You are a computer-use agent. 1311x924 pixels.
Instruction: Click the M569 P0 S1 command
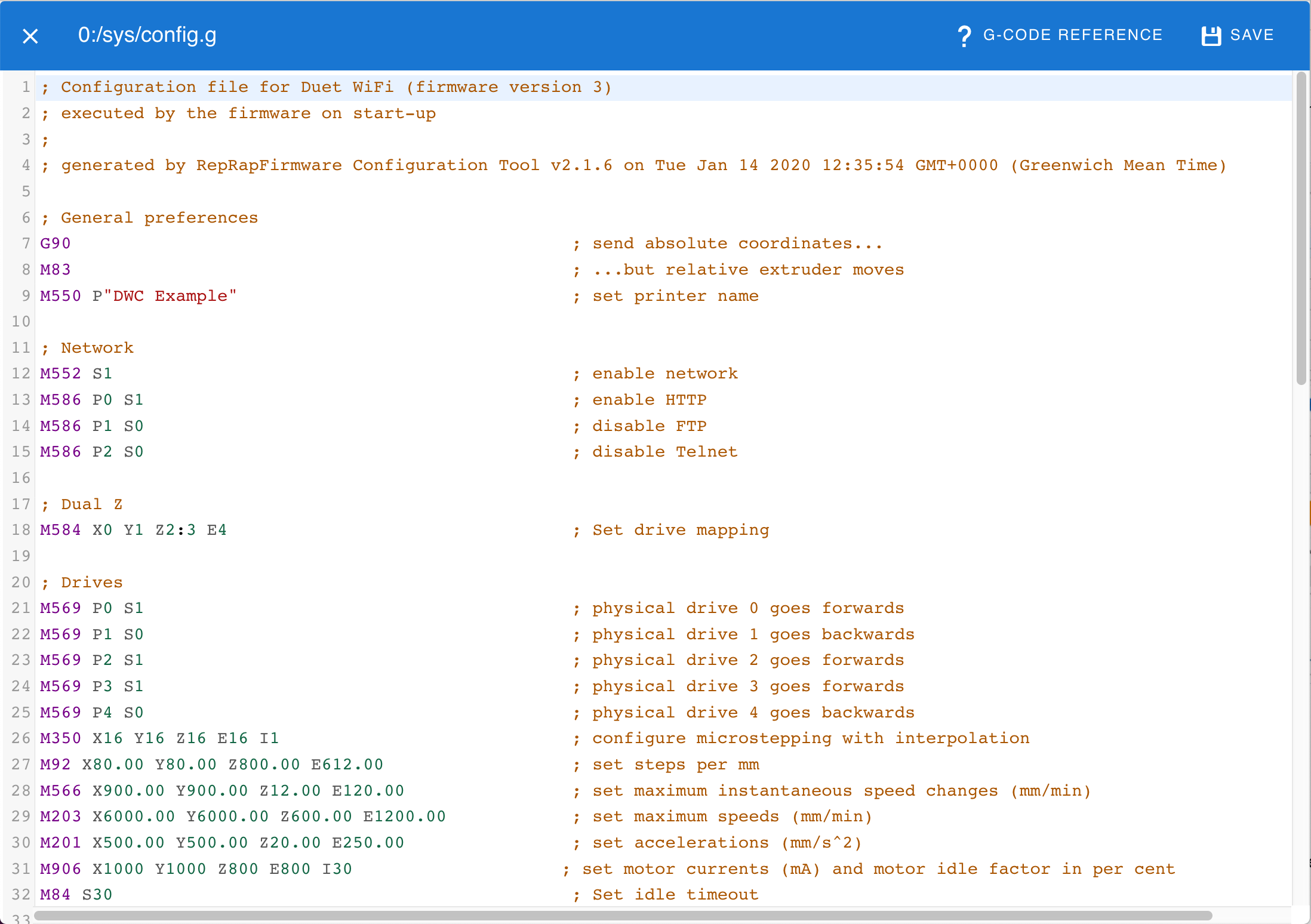[x=92, y=608]
